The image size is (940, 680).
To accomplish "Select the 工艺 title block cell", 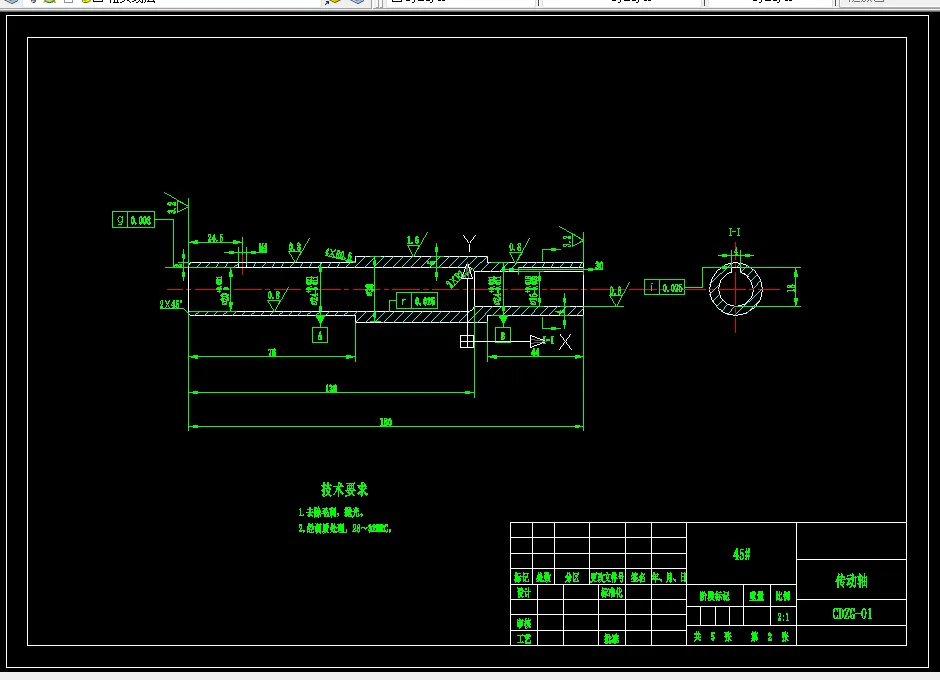I will coord(524,639).
